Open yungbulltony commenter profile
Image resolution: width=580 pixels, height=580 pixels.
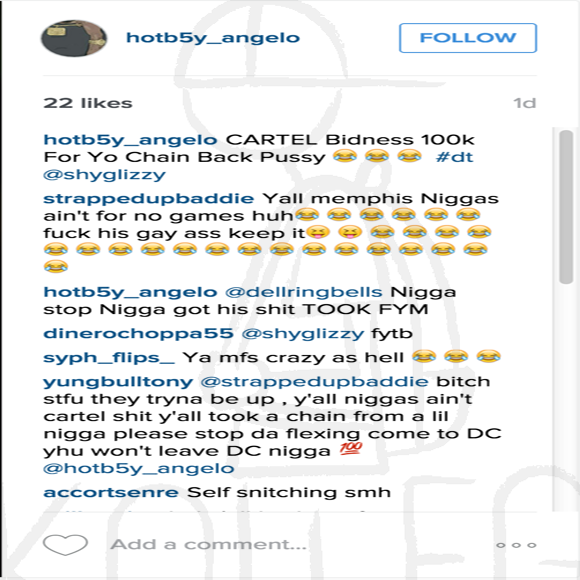tap(118, 382)
